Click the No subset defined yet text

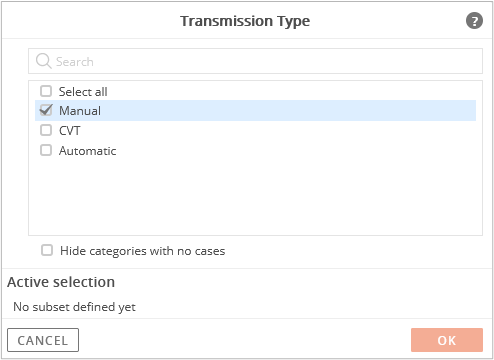coord(74,307)
